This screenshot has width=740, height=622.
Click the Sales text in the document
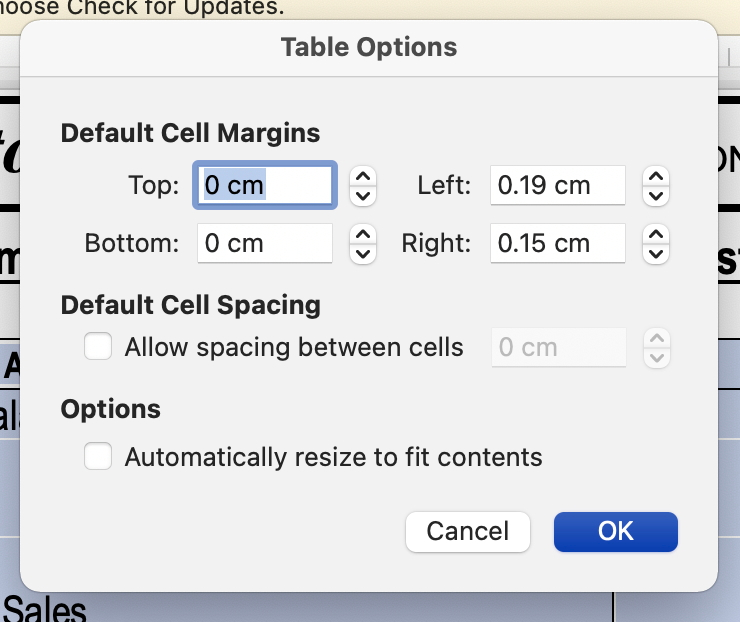pos(45,608)
